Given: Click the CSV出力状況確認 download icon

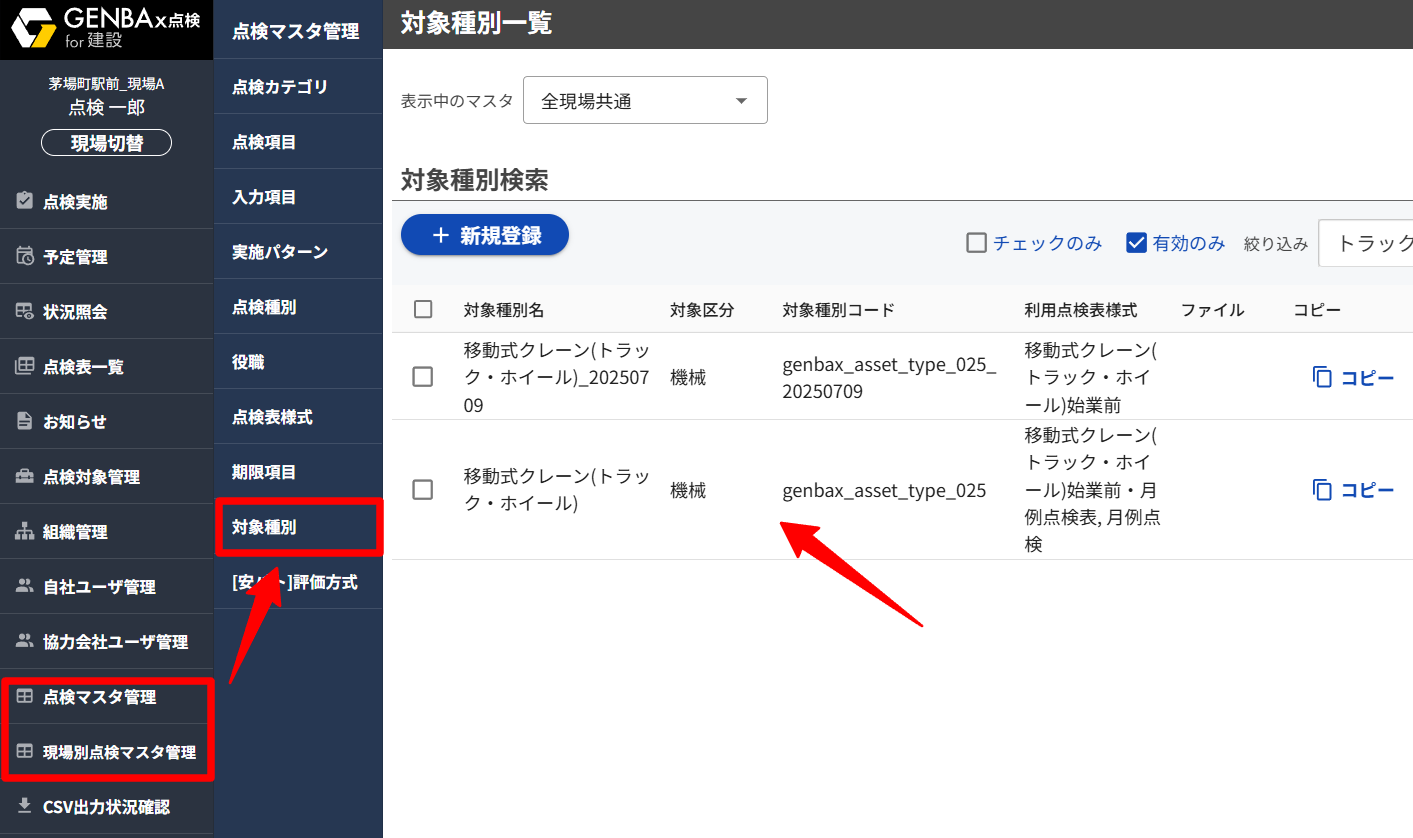Looking at the screenshot, I should pyautogui.click(x=25, y=806).
